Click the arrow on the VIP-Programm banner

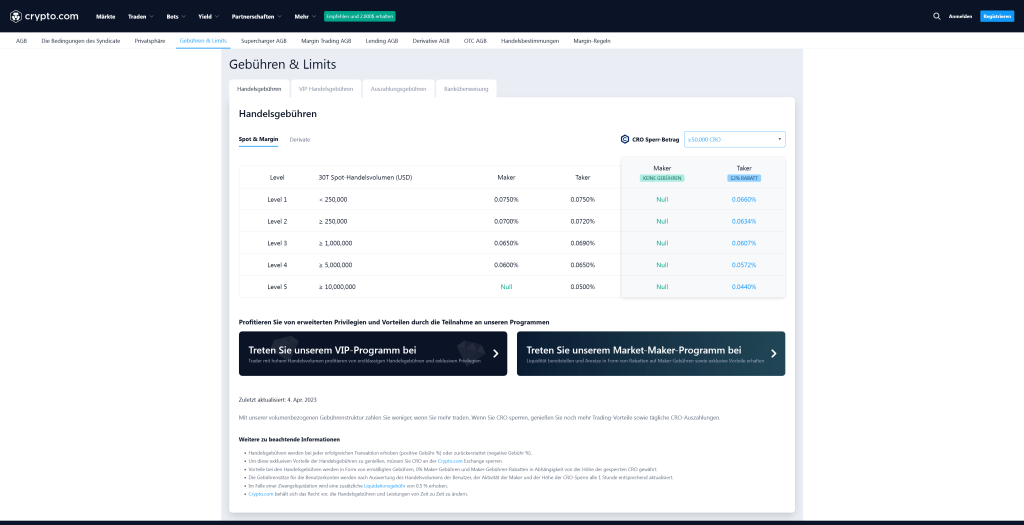[x=495, y=353]
